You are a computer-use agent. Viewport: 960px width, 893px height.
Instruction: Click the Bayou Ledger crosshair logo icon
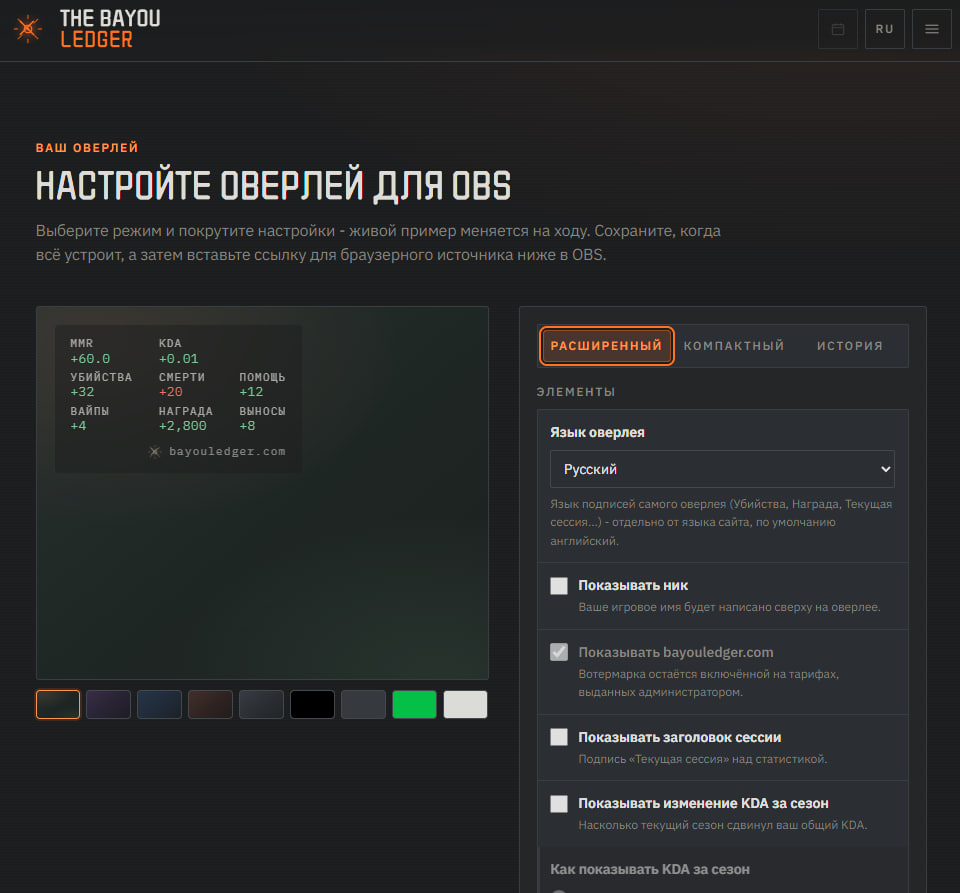point(28,29)
